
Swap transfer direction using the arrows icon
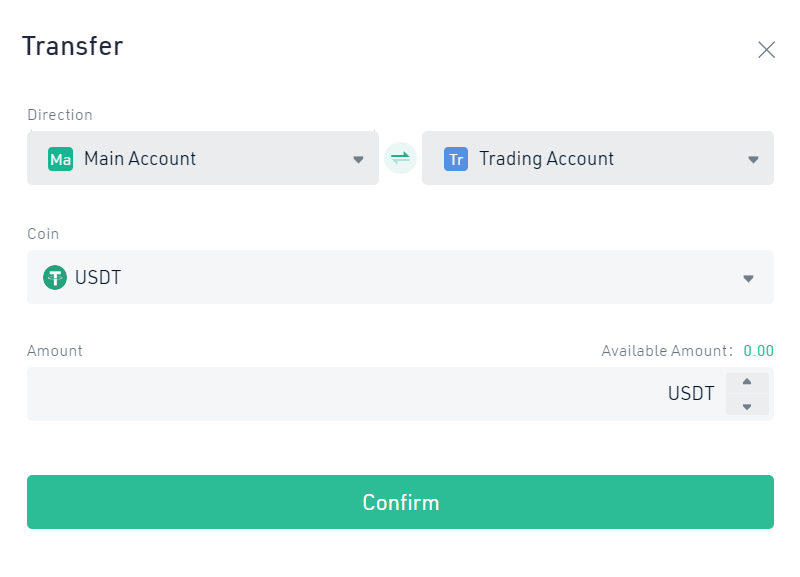tap(401, 158)
